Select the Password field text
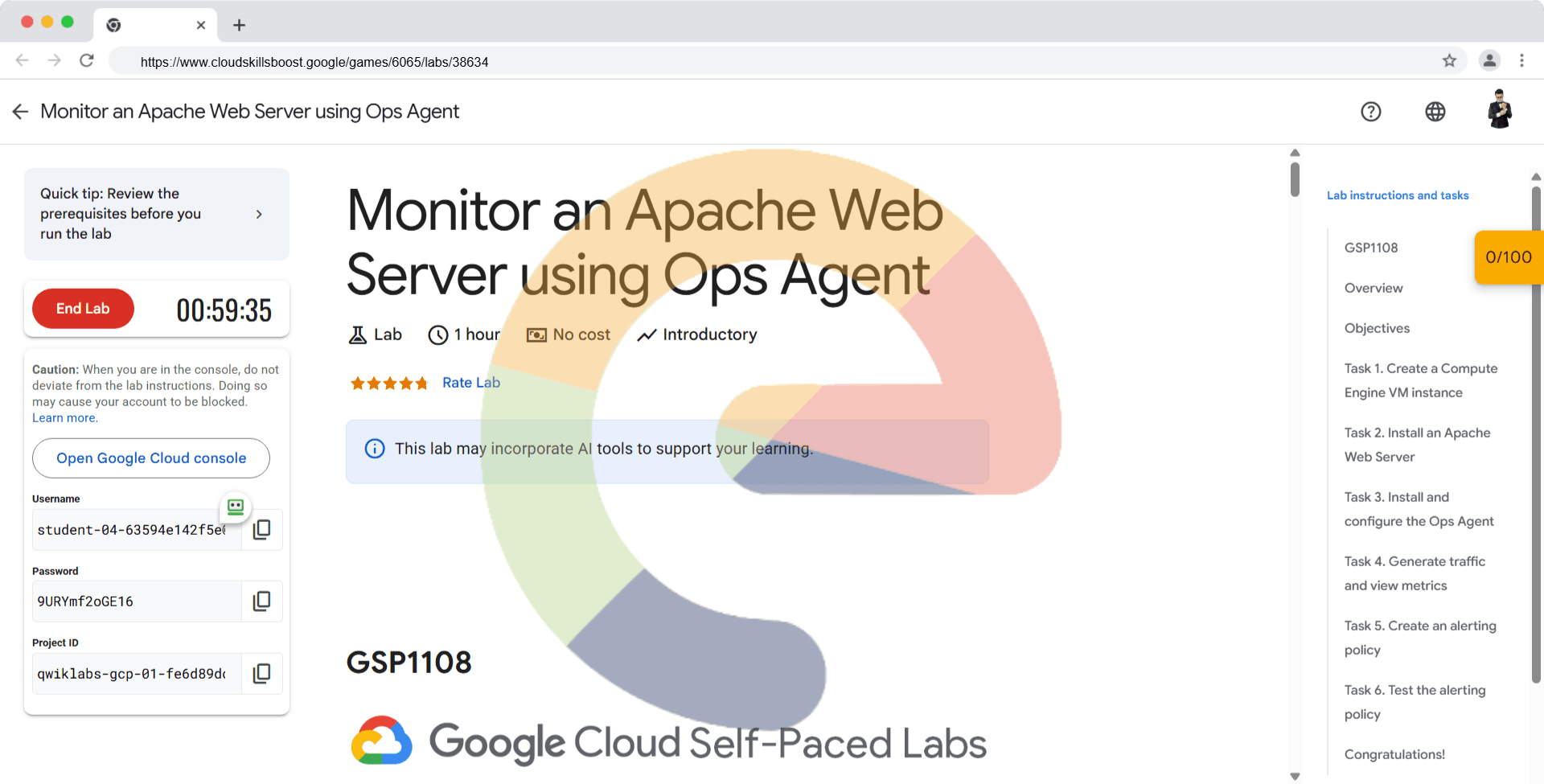Viewport: 1544px width, 784px height. [137, 601]
